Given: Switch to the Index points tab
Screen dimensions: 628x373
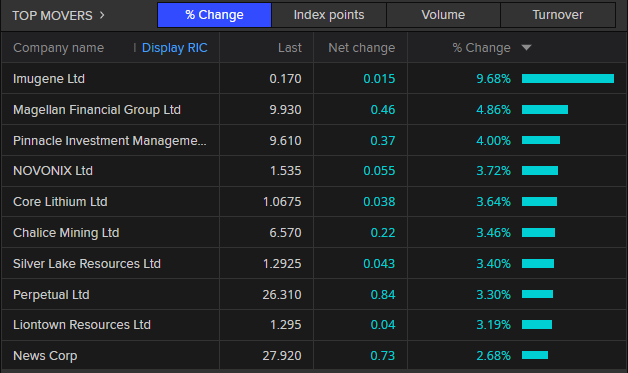Looking at the screenshot, I should pos(329,15).
